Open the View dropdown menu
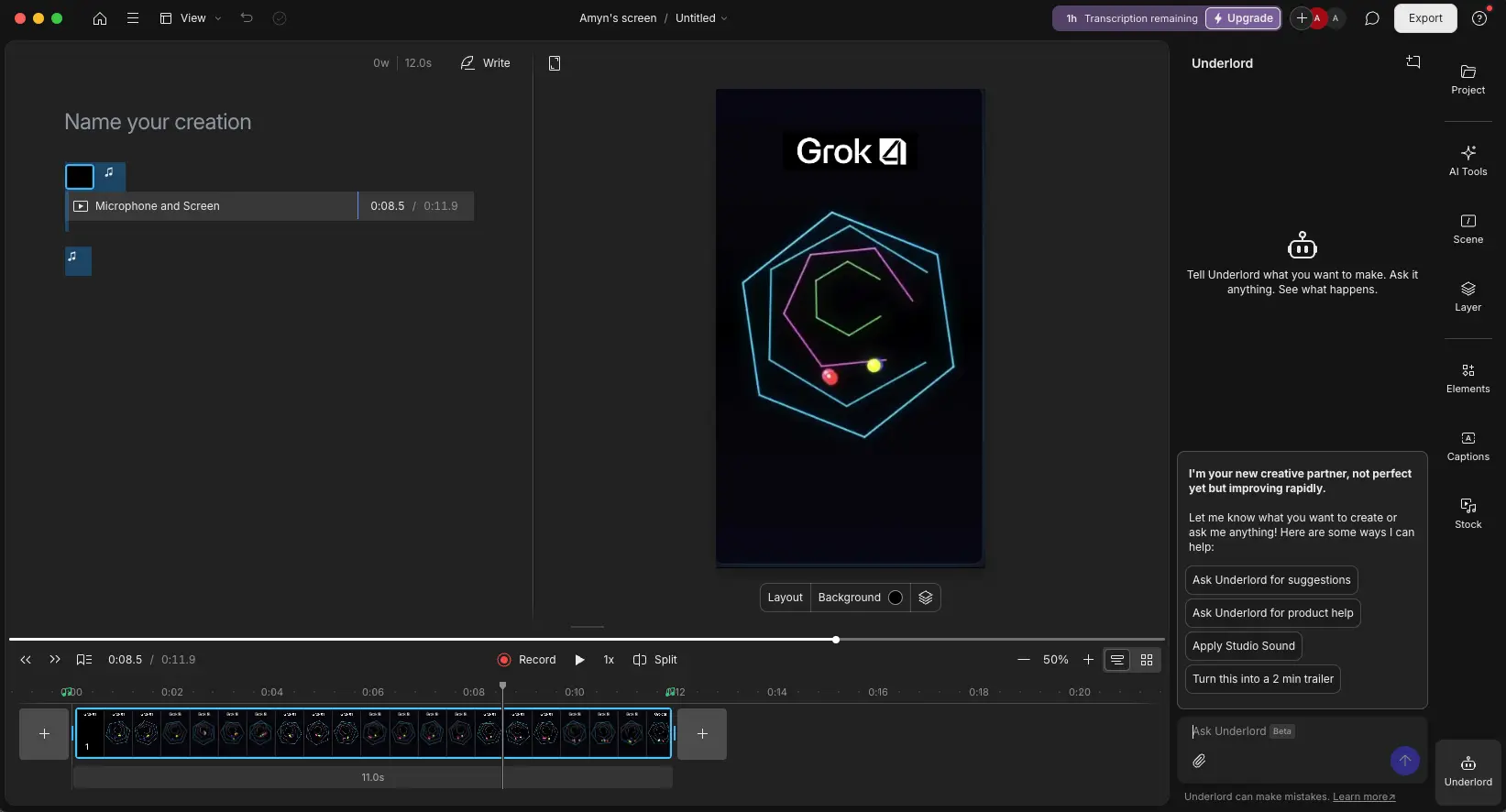 point(191,18)
